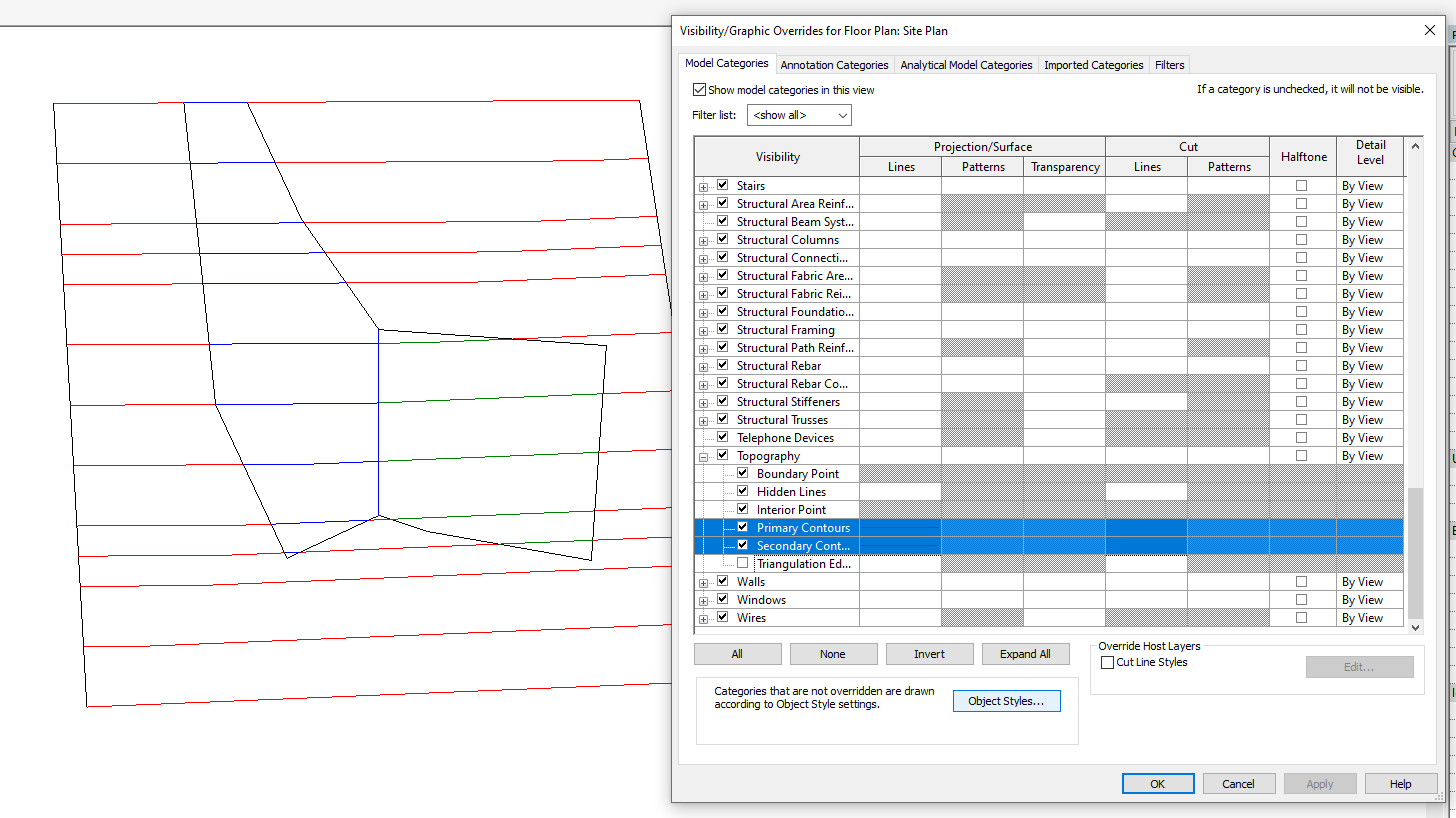Expand the Stairs category

(x=703, y=187)
